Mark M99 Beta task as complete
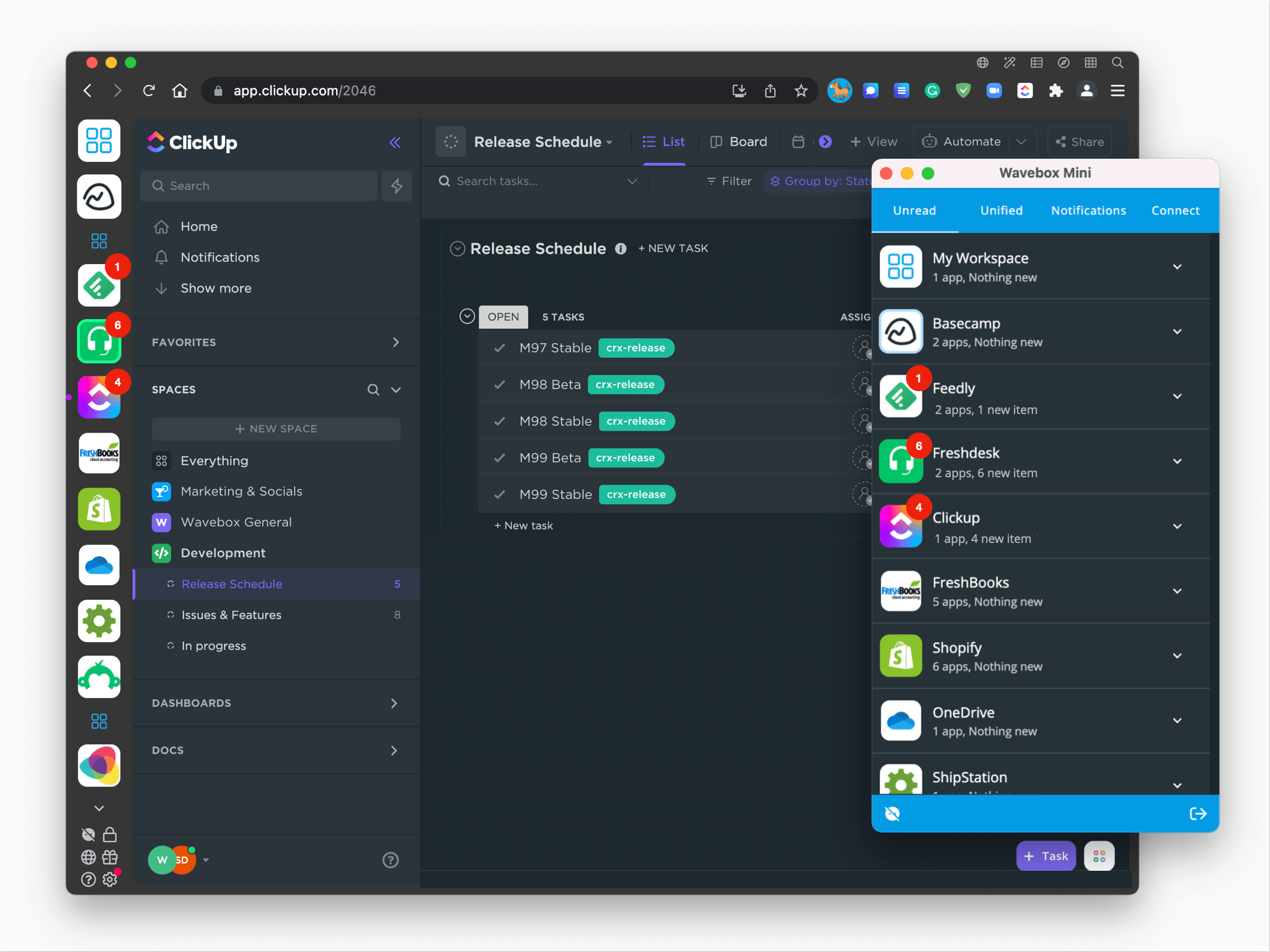Viewport: 1270px width, 952px height. (x=500, y=458)
